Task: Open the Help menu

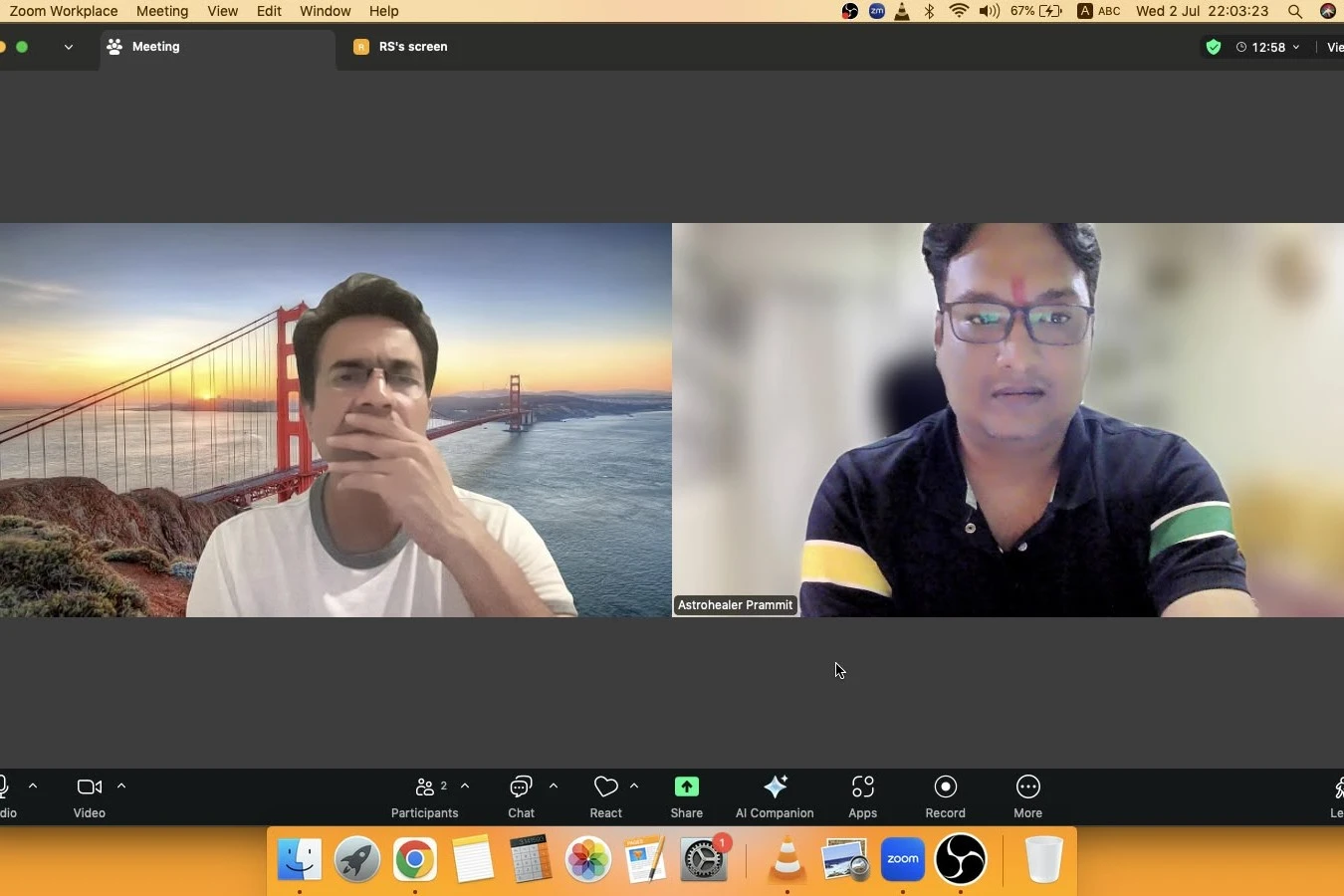Action: (x=383, y=11)
